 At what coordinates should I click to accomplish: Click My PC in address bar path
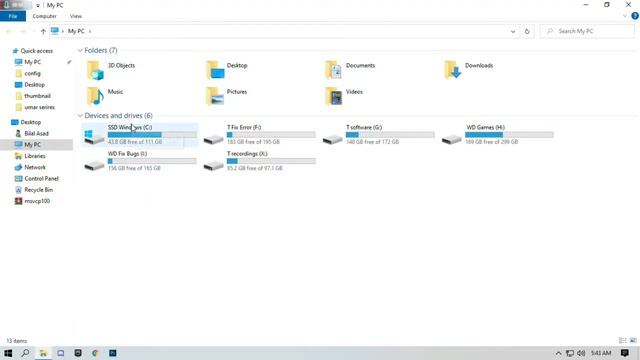pos(76,31)
